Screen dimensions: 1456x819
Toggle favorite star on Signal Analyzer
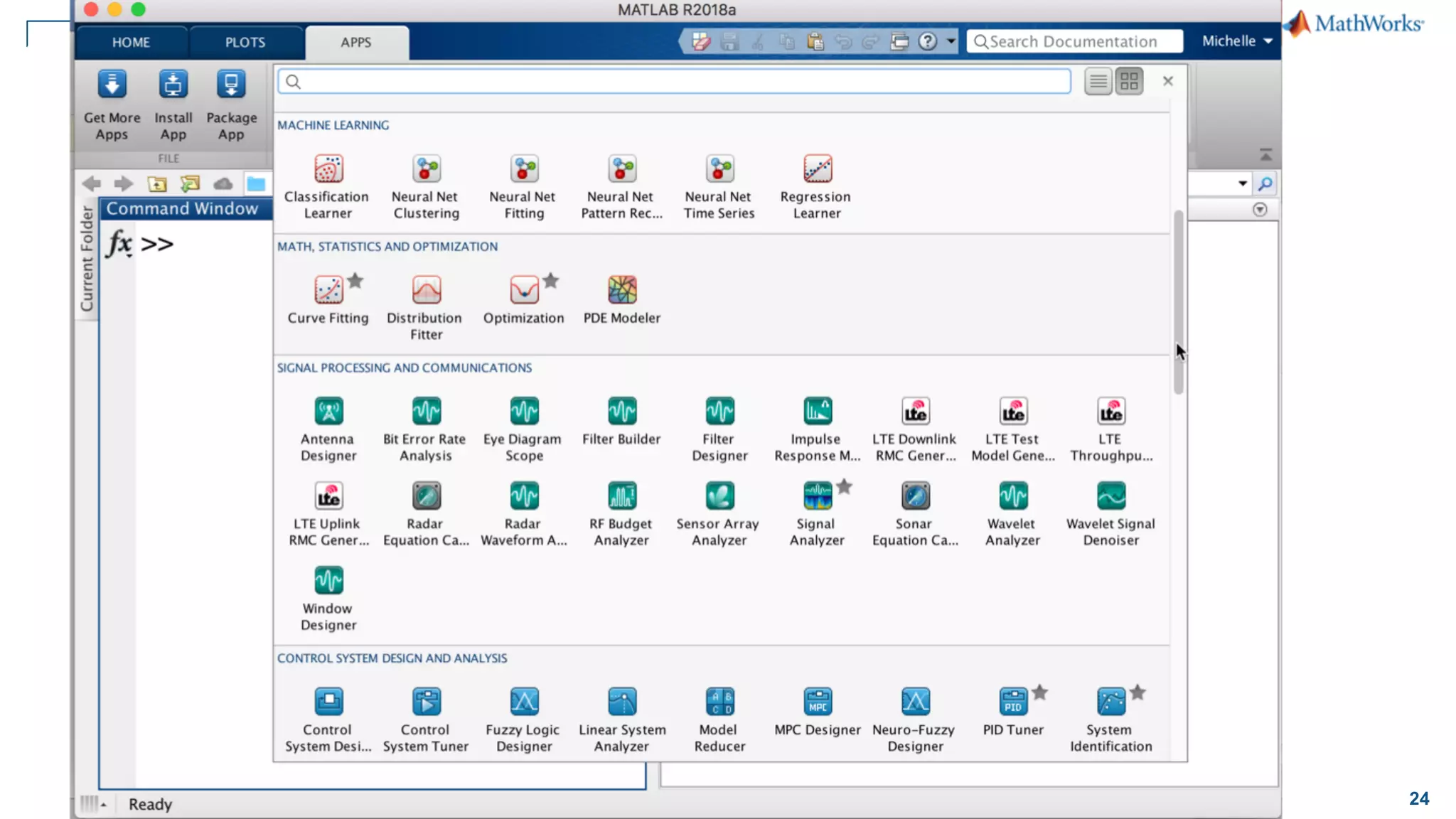pos(844,487)
